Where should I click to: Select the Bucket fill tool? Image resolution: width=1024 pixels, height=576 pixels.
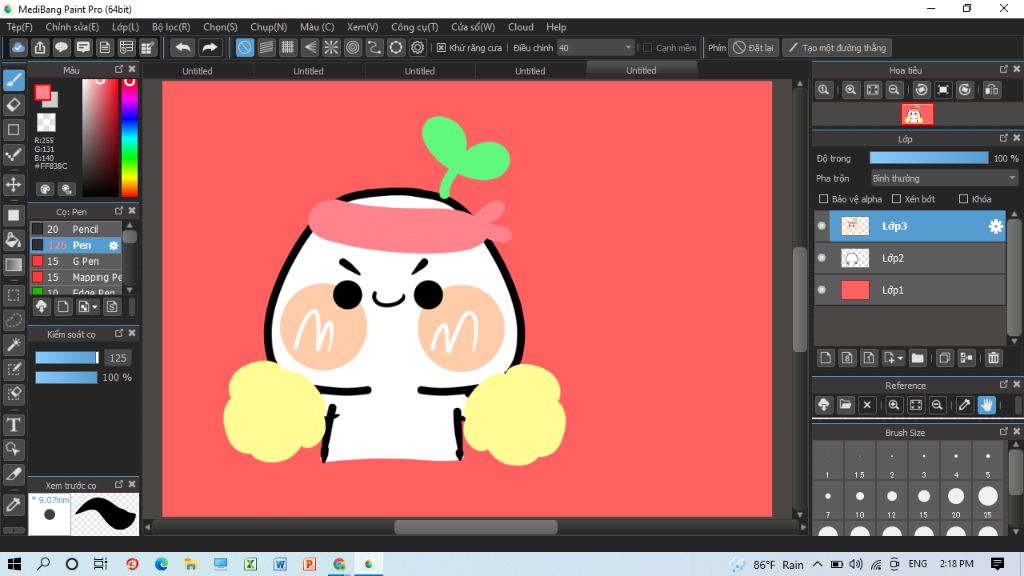point(14,240)
